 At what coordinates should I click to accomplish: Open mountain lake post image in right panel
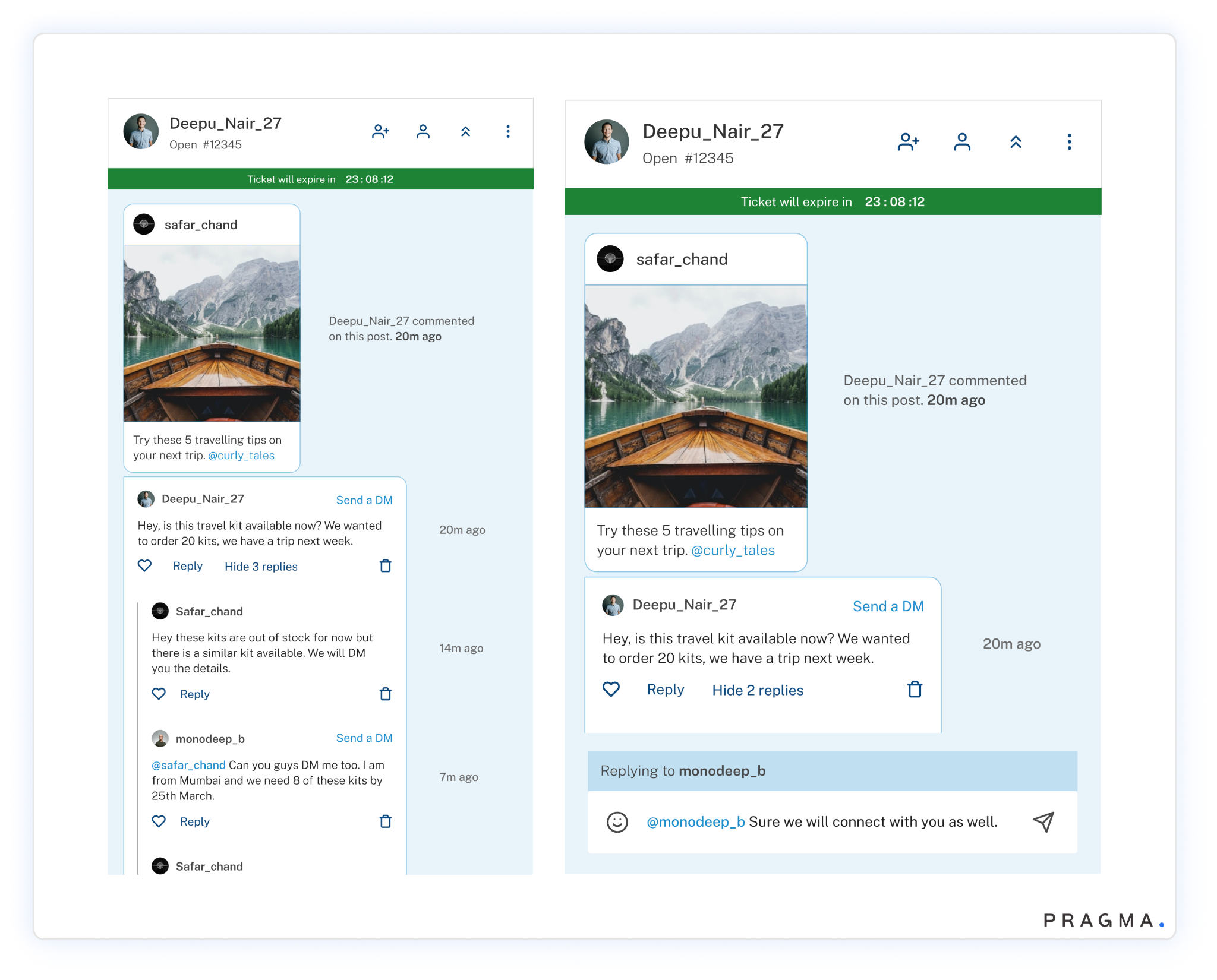(x=696, y=396)
